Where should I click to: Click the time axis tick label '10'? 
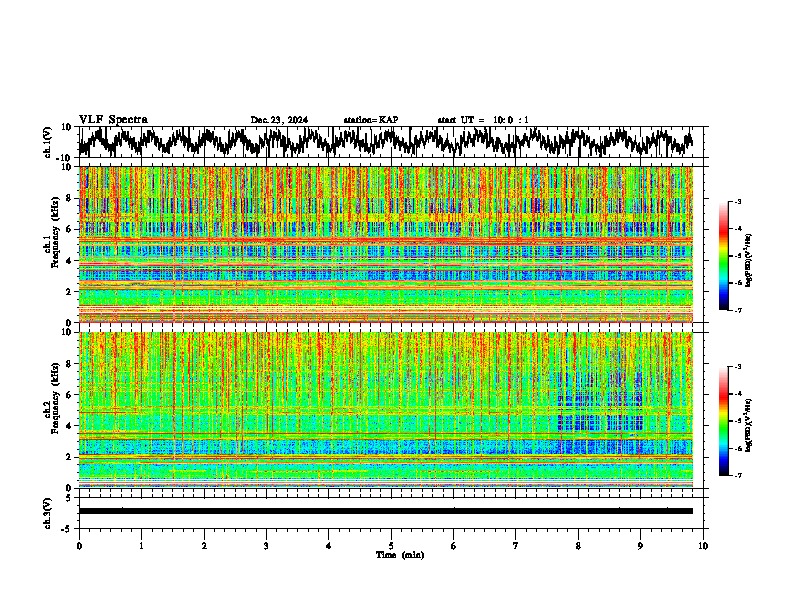click(703, 546)
